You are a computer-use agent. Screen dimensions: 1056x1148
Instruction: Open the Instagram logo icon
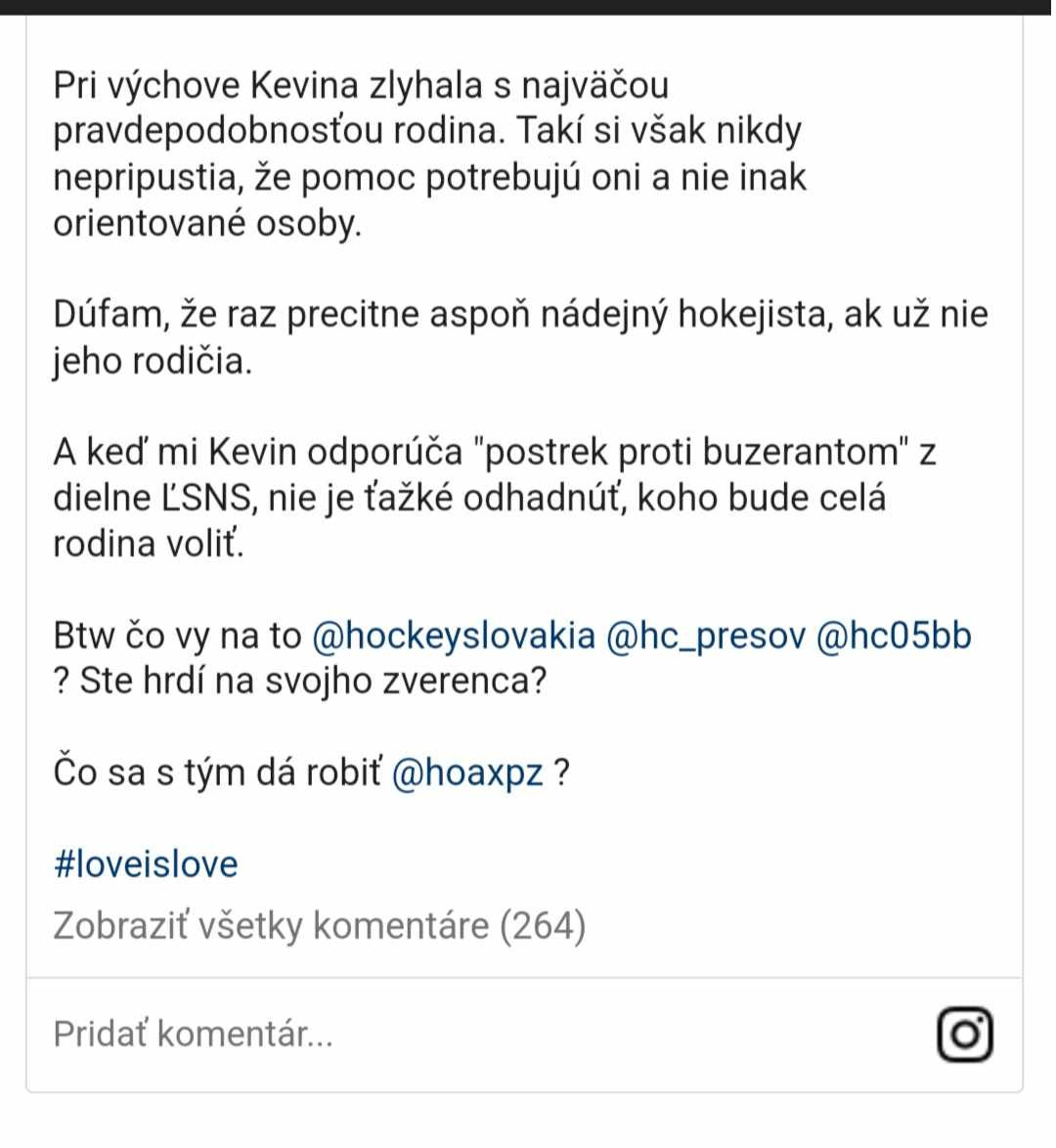[965, 1034]
